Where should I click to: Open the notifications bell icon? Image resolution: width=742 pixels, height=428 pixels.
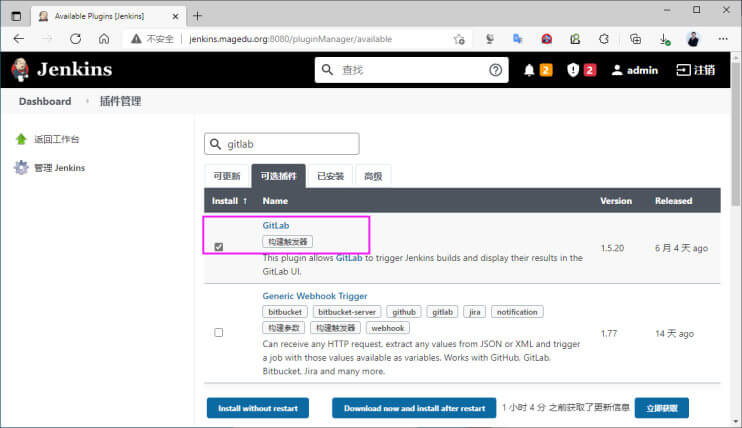click(529, 70)
